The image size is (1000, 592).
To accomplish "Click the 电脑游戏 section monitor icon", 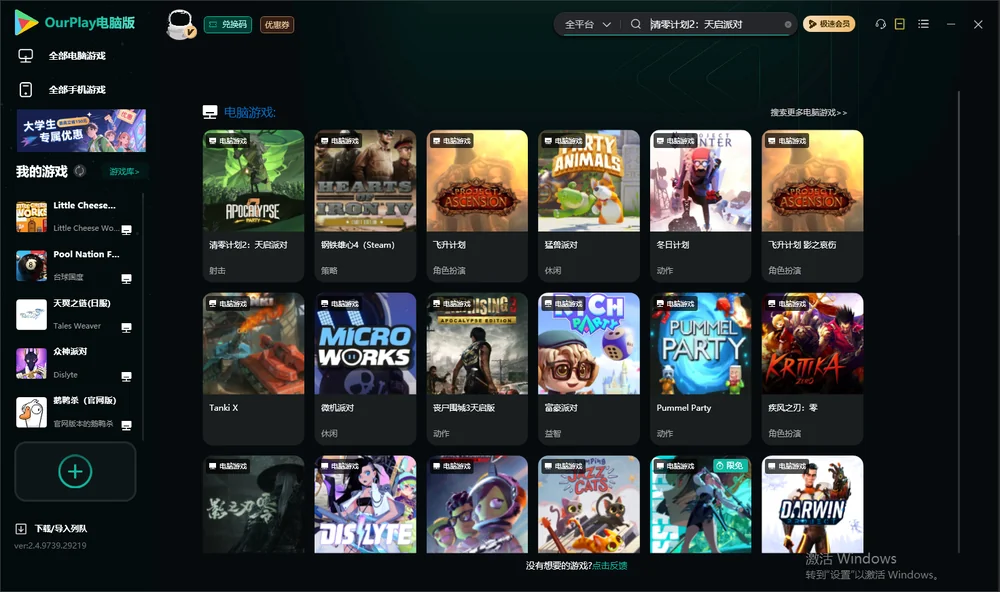I will [210, 112].
